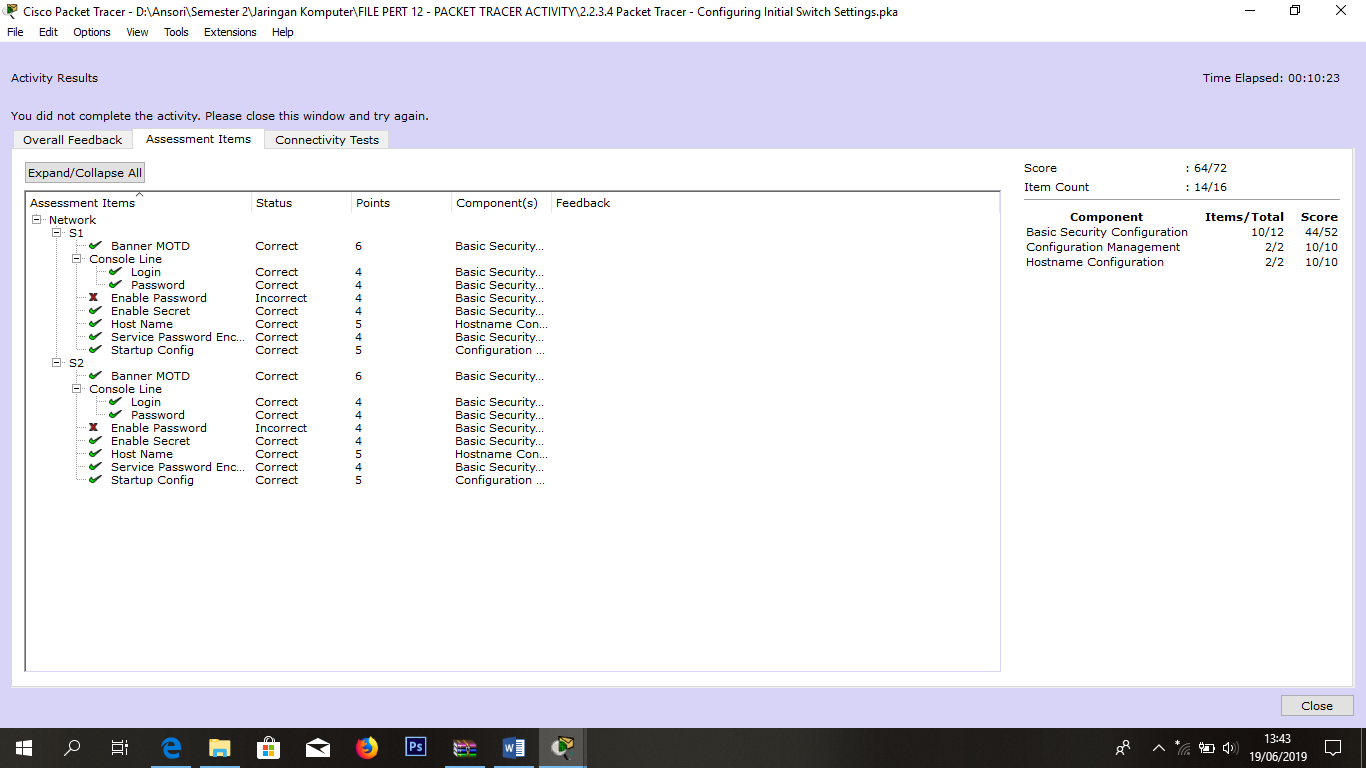Viewport: 1366px width, 768px height.
Task: Open Photoshop from the taskbar
Action: pos(416,748)
